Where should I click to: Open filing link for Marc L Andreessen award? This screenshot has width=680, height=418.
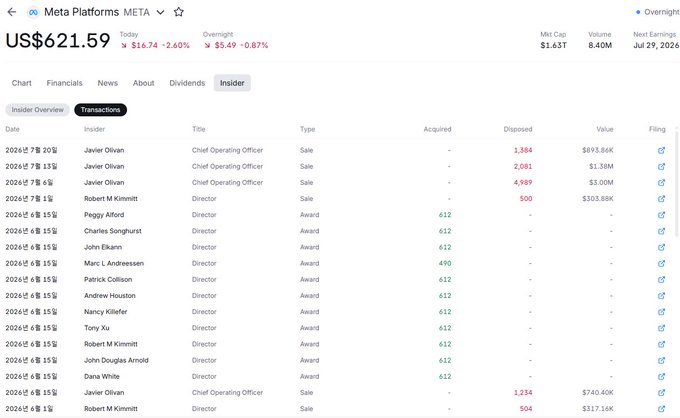[661, 264]
